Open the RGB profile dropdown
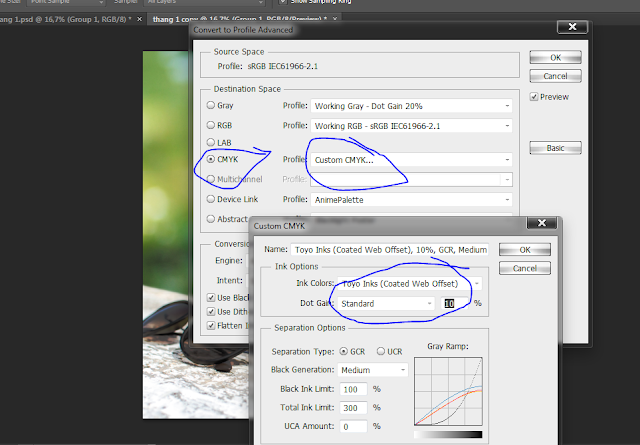640x445 pixels. click(411, 126)
